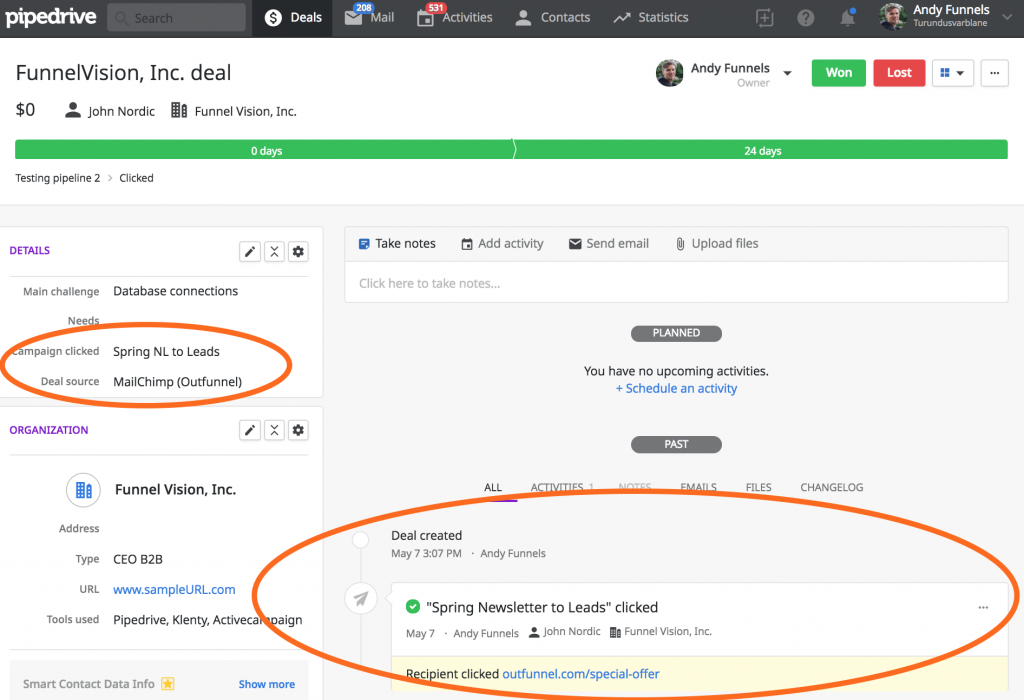
Task: Open the deal more options menu
Action: (x=995, y=73)
